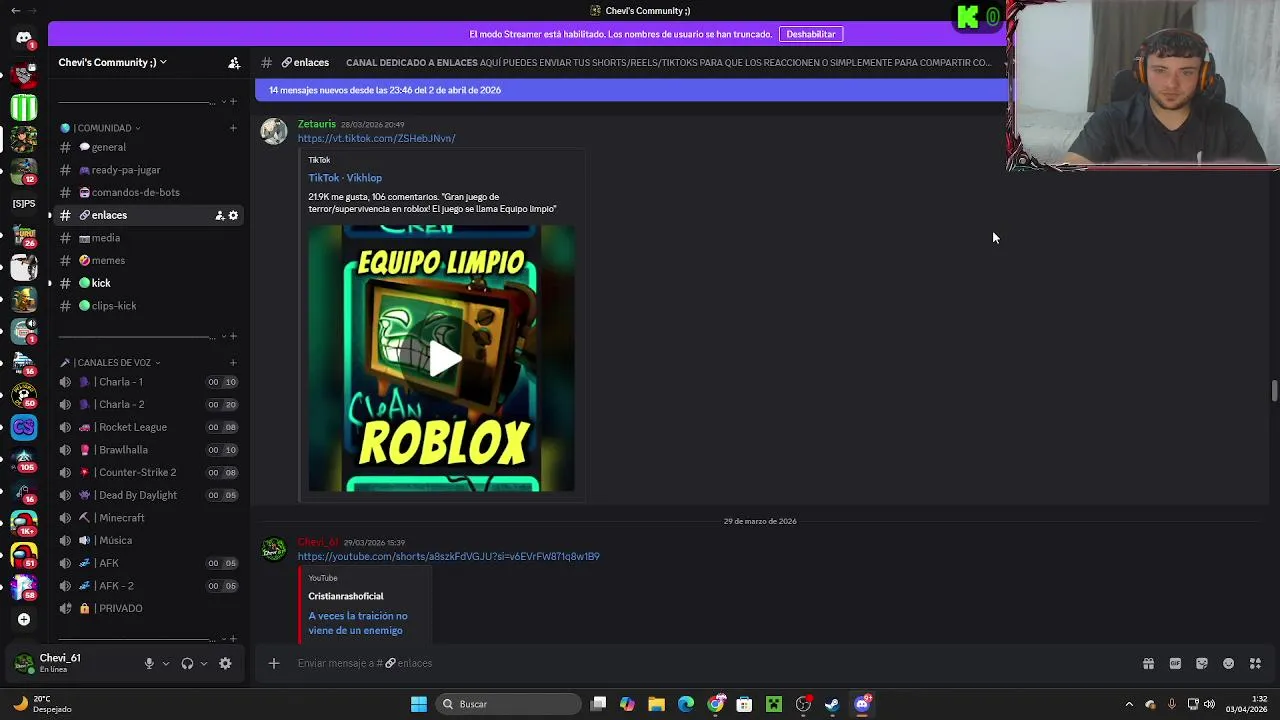Join Dead By Daylight voice channel
The width and height of the screenshot is (1280, 720).
pos(148,495)
